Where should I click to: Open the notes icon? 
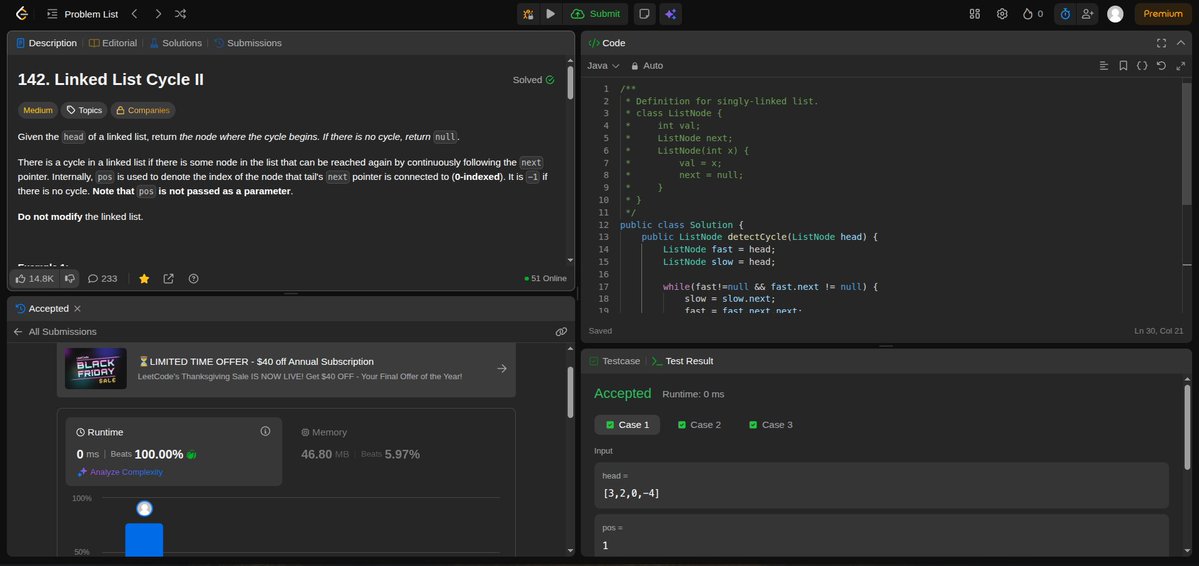(x=645, y=14)
